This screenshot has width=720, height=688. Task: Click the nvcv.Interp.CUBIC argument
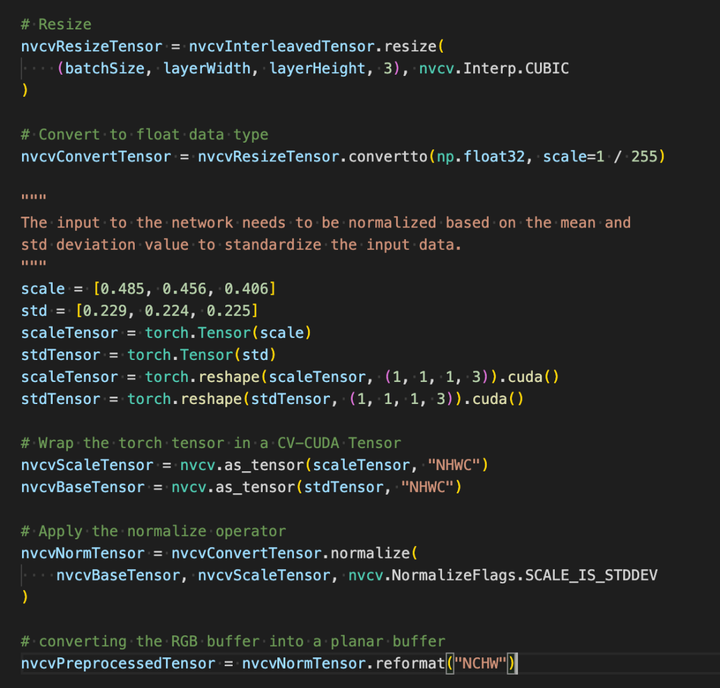(x=494, y=68)
